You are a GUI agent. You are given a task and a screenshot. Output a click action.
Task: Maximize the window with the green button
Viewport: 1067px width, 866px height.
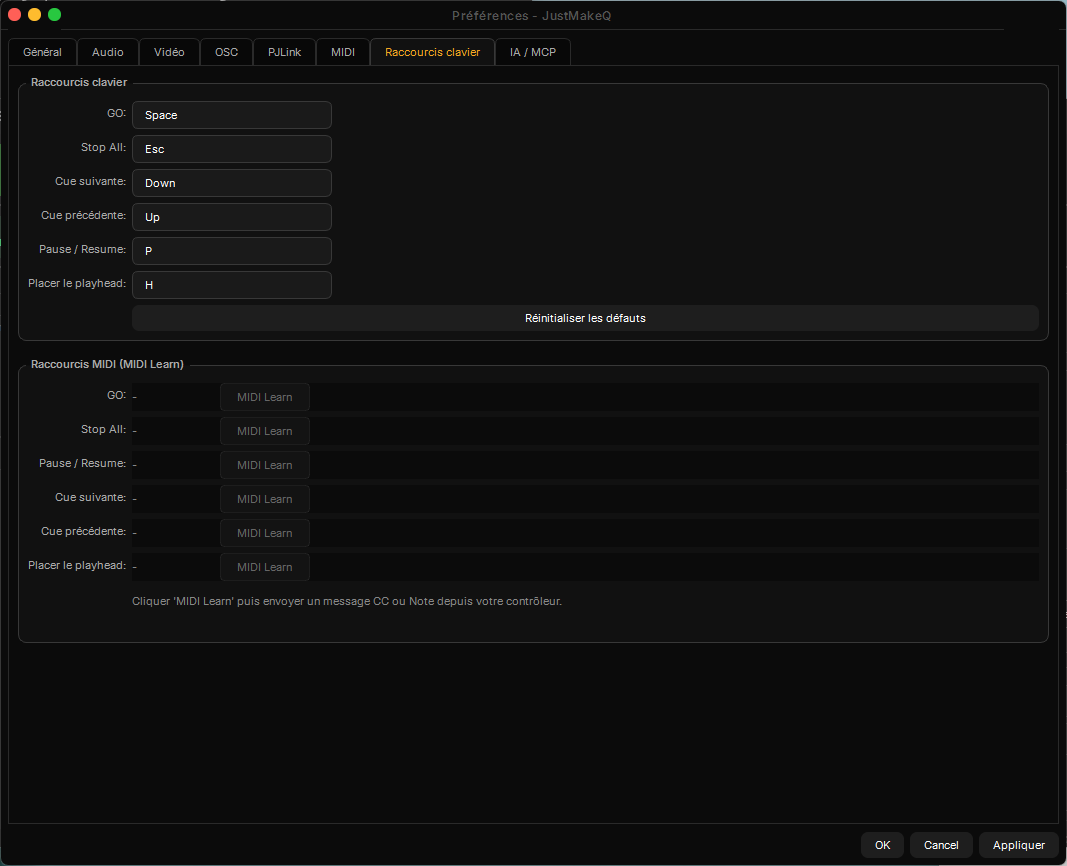click(54, 14)
